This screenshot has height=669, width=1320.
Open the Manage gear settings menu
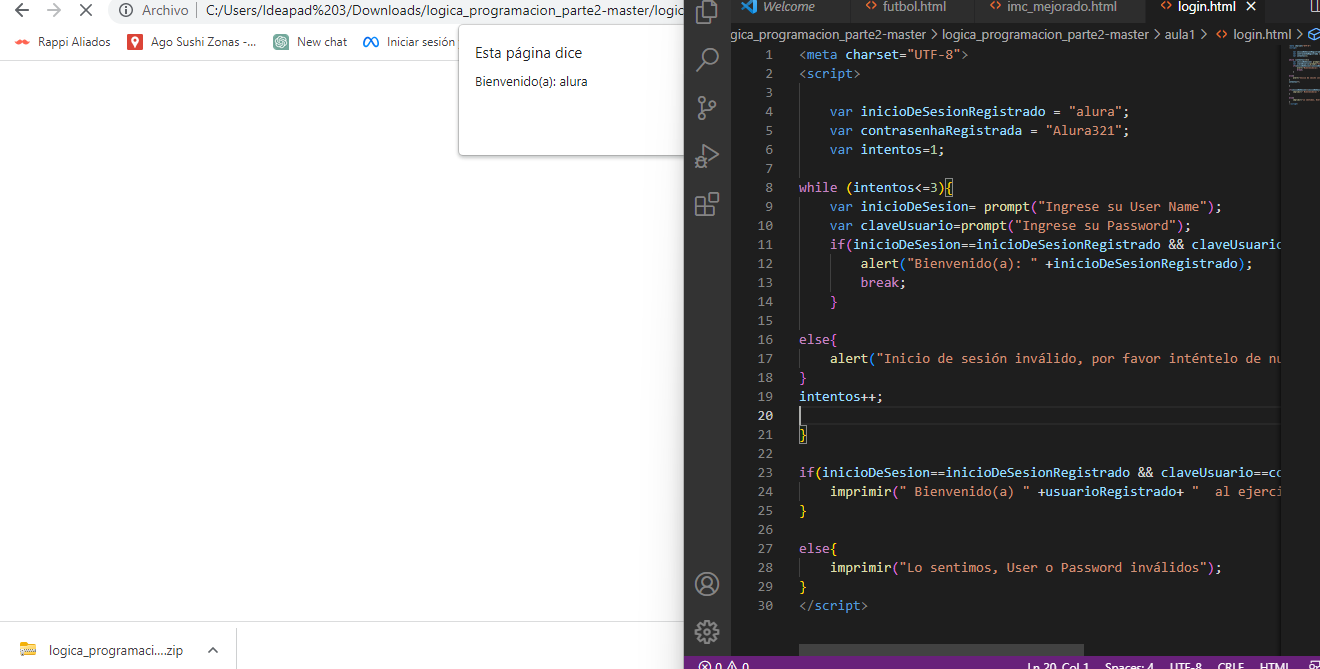707,631
